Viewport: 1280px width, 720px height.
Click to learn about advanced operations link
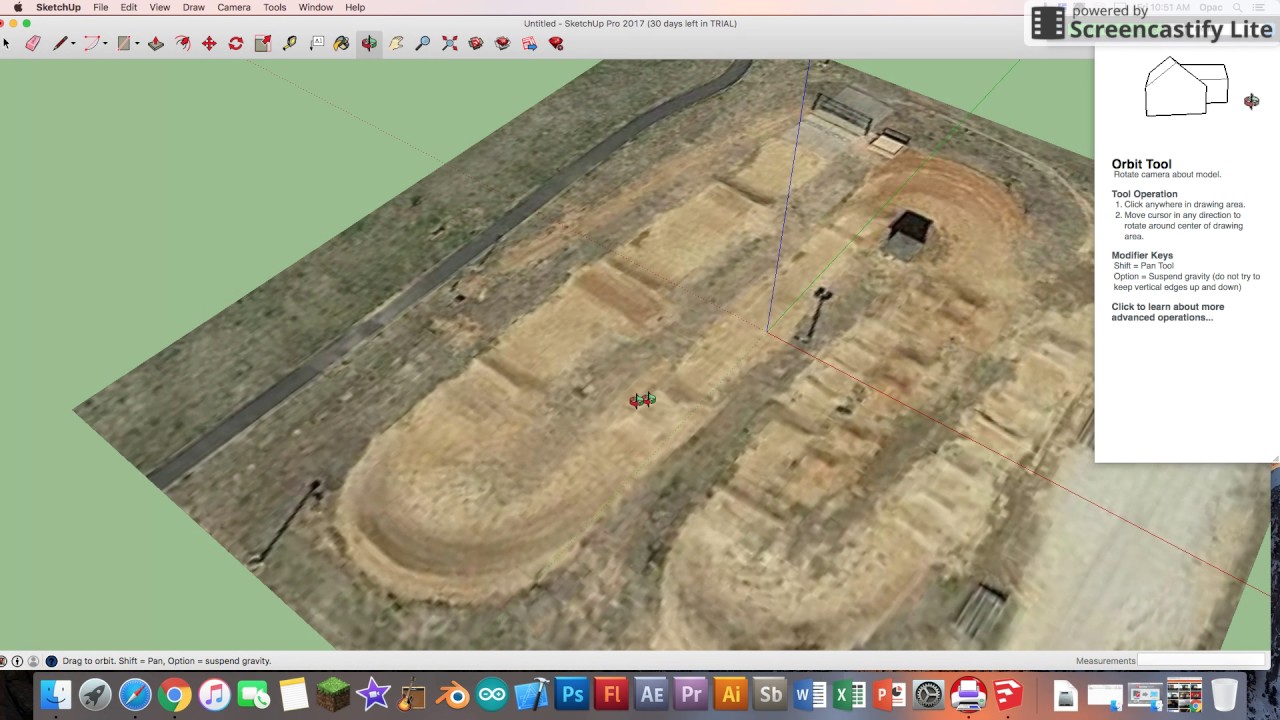1168,312
